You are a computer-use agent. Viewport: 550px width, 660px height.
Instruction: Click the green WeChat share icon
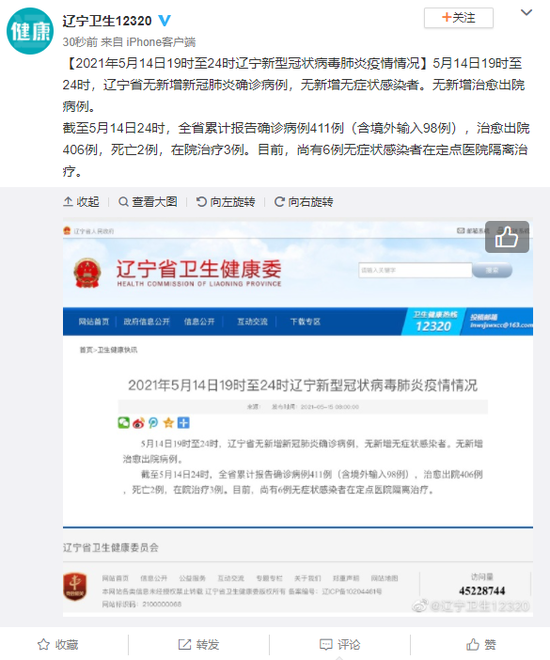click(x=124, y=423)
